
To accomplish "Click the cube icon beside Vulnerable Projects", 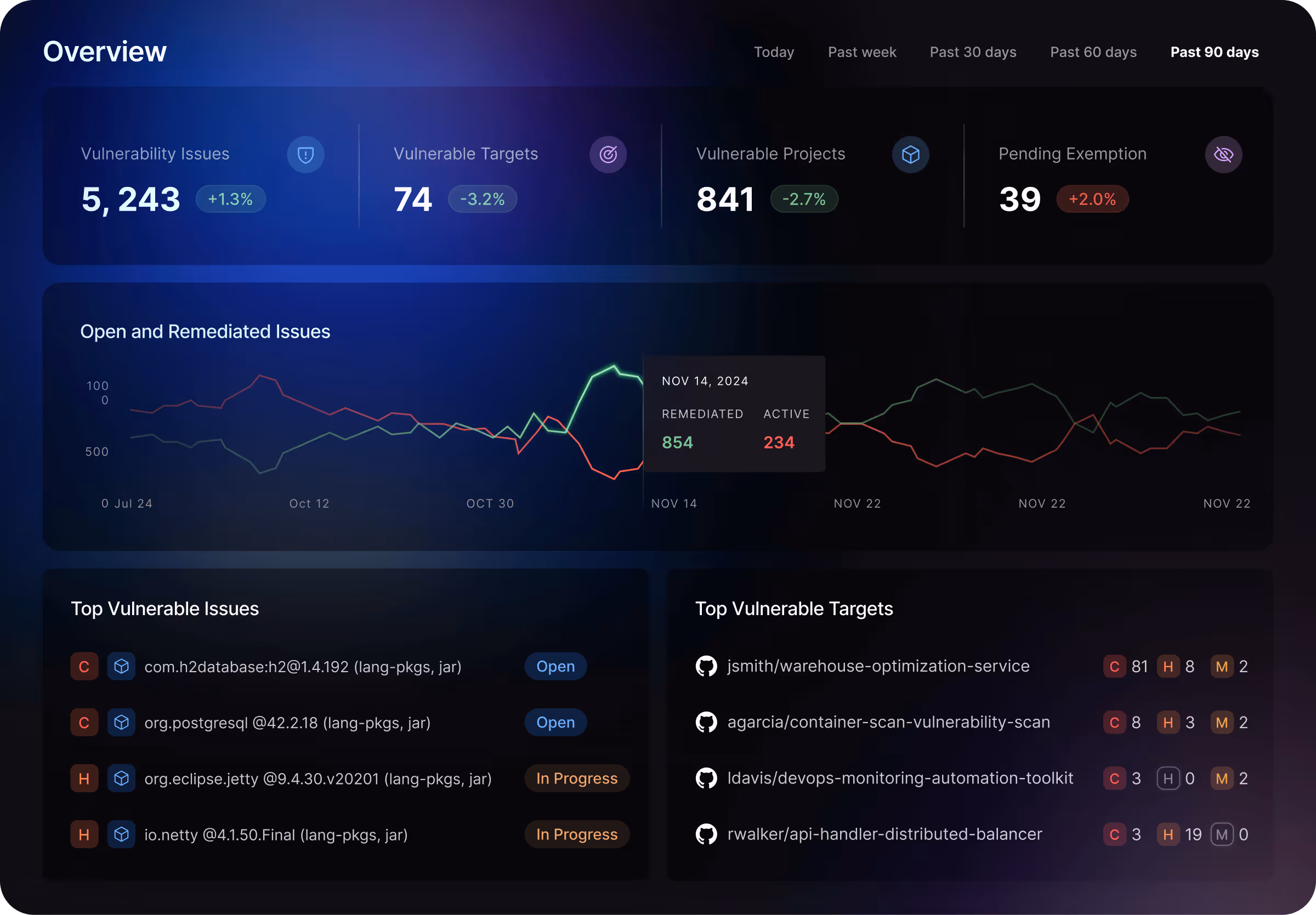I will pos(911,154).
